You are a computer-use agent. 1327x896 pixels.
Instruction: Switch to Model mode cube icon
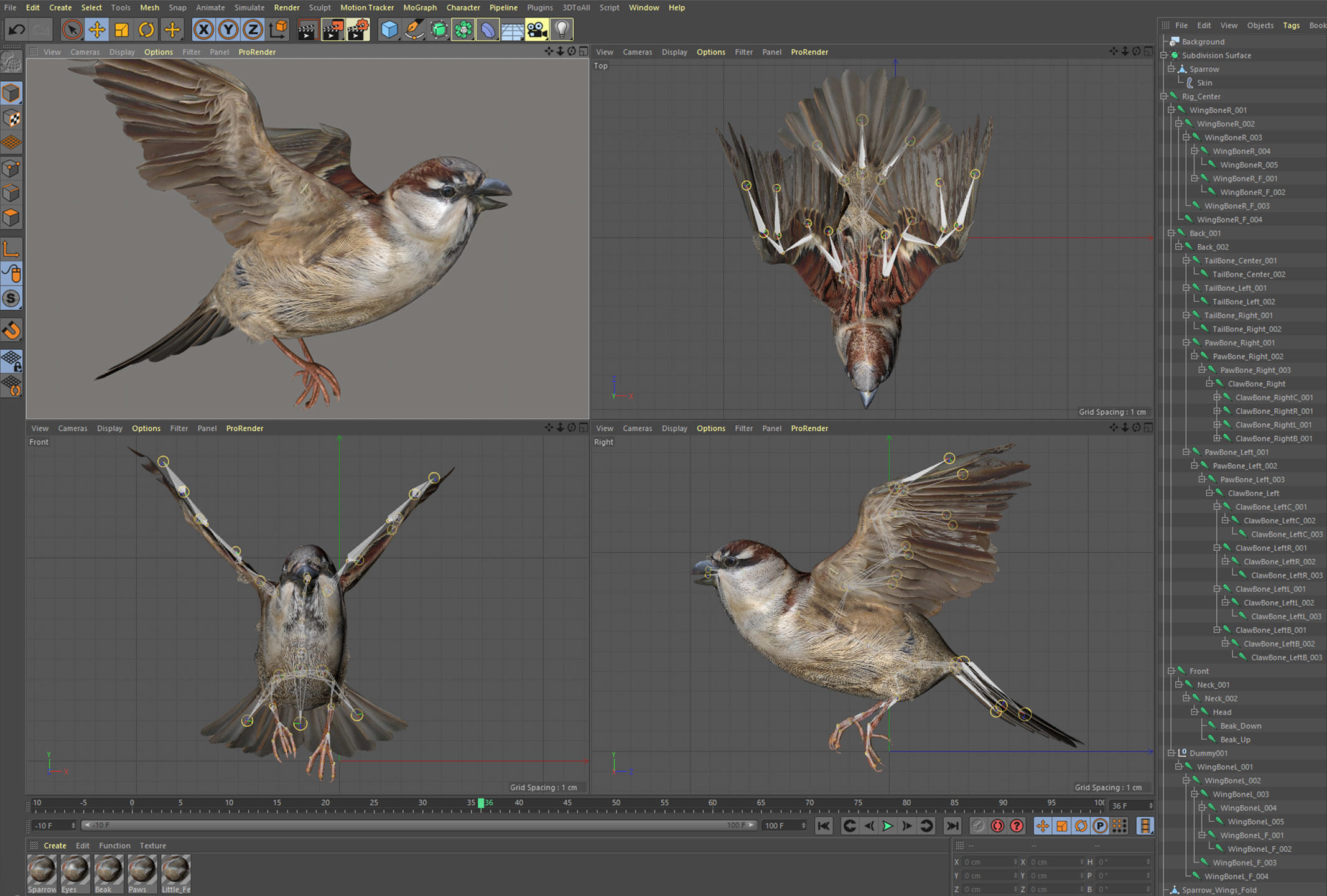12,93
